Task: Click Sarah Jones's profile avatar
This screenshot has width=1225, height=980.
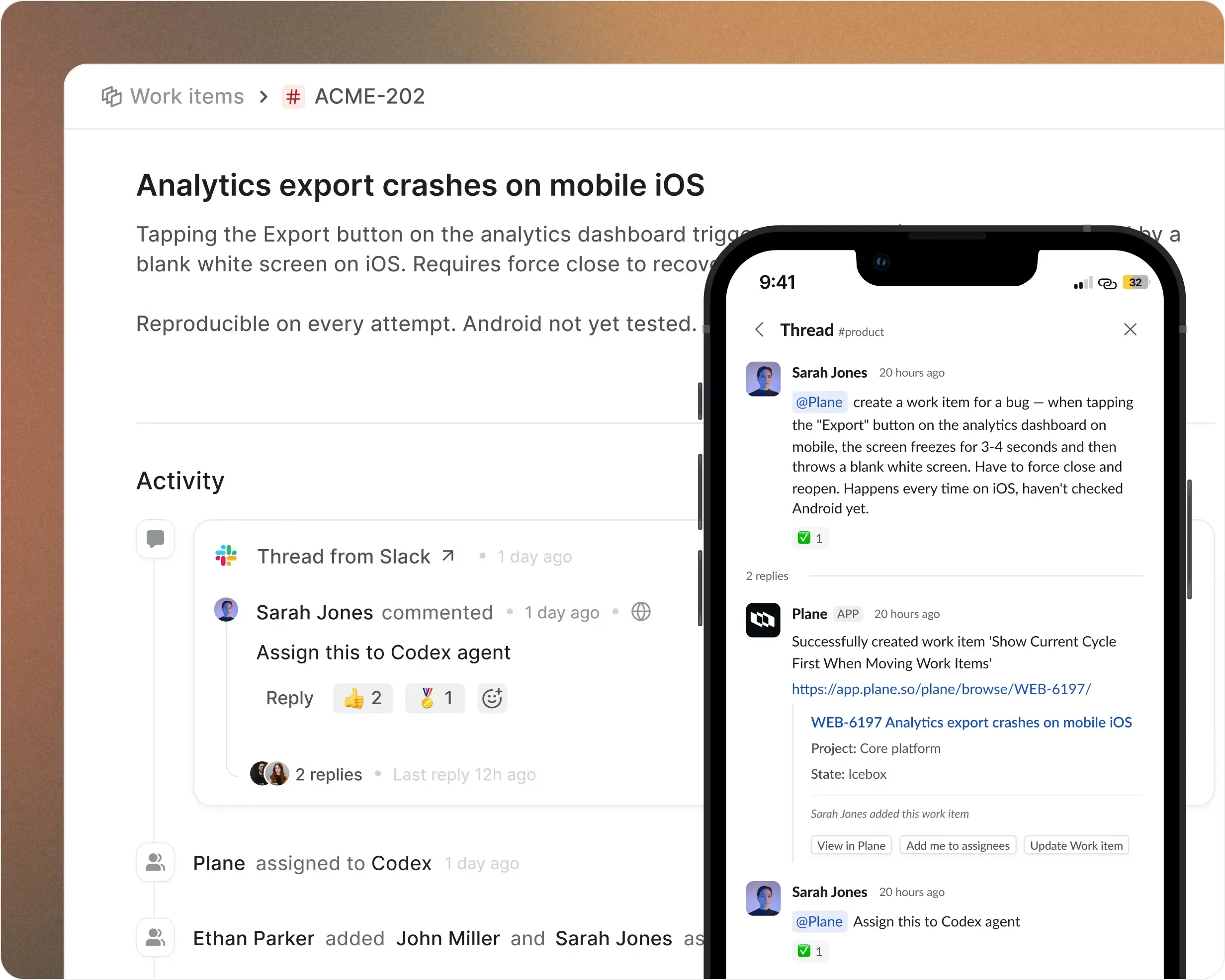Action: pos(763,379)
